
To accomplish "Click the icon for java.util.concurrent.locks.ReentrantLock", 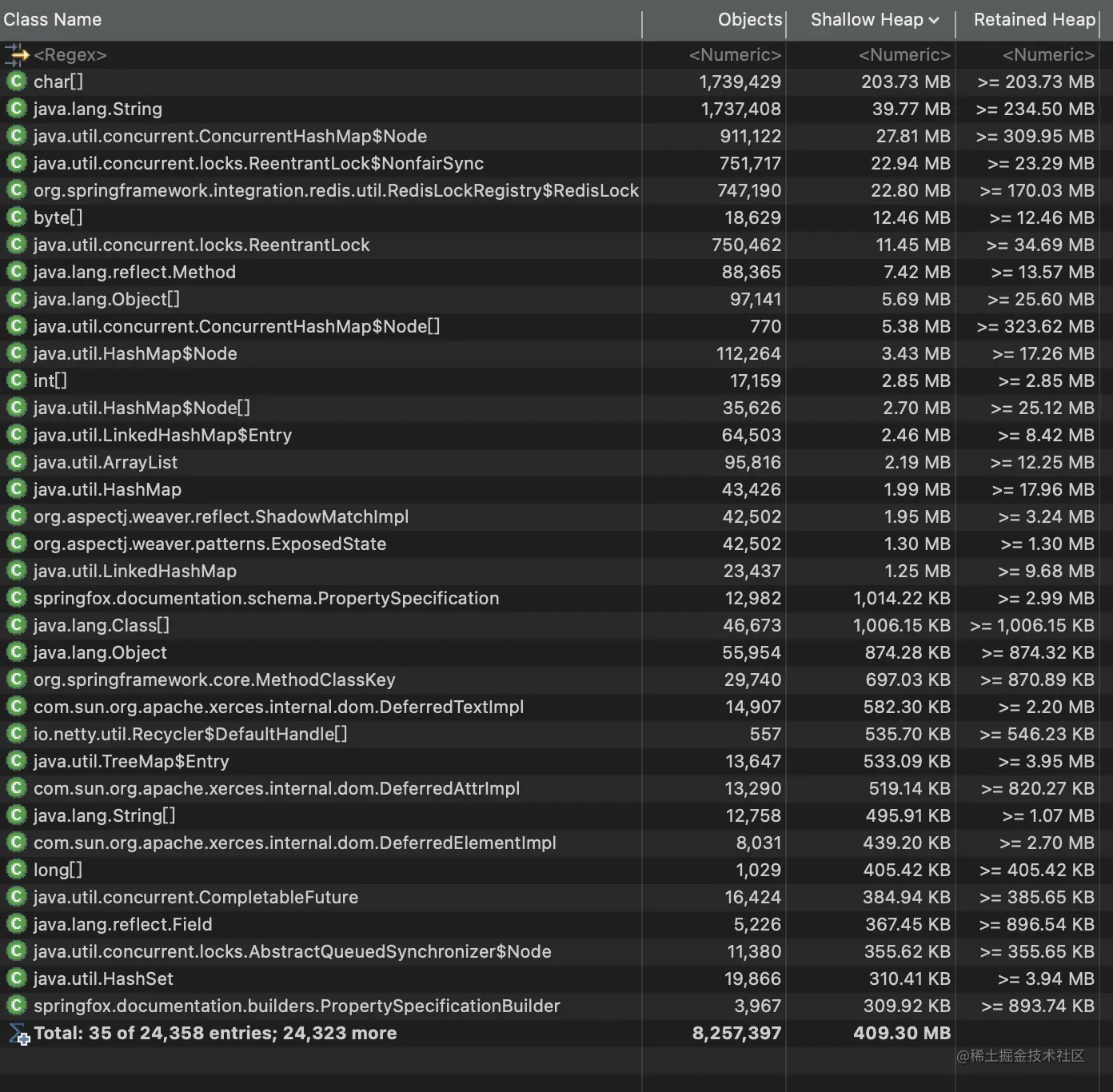I will [16, 245].
